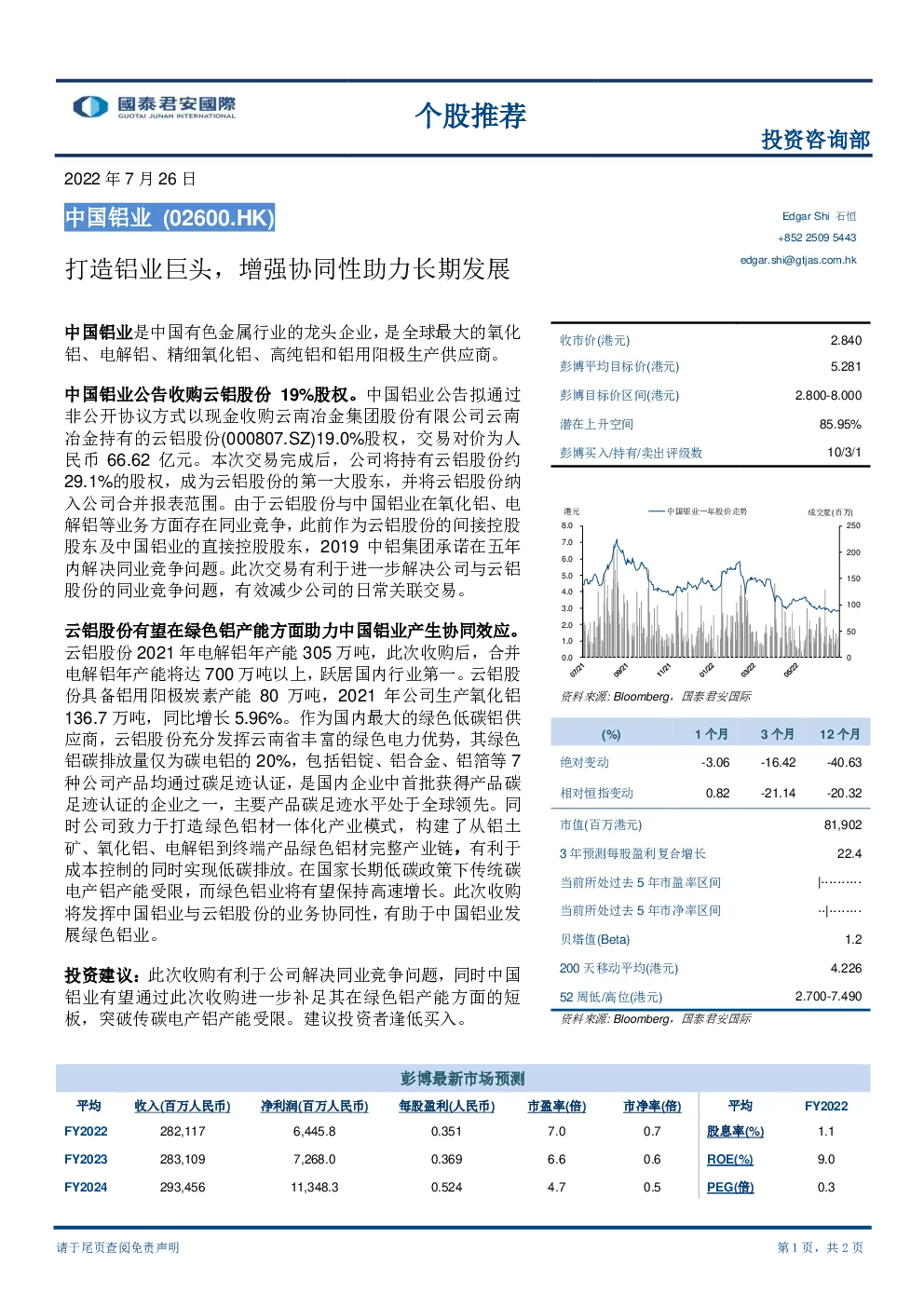Screen dimensions: 924x1307
Task: Click the 1 个月 column header
Action: [712, 734]
